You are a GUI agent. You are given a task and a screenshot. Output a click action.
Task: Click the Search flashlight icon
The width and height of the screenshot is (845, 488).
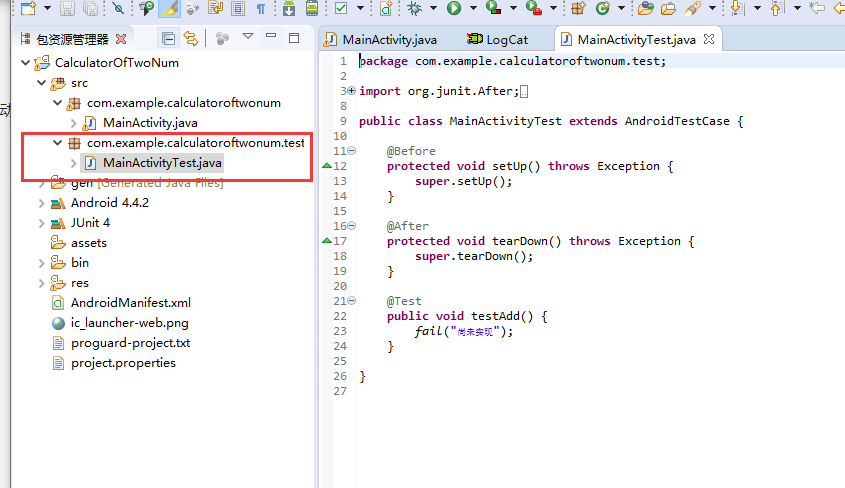[693, 8]
